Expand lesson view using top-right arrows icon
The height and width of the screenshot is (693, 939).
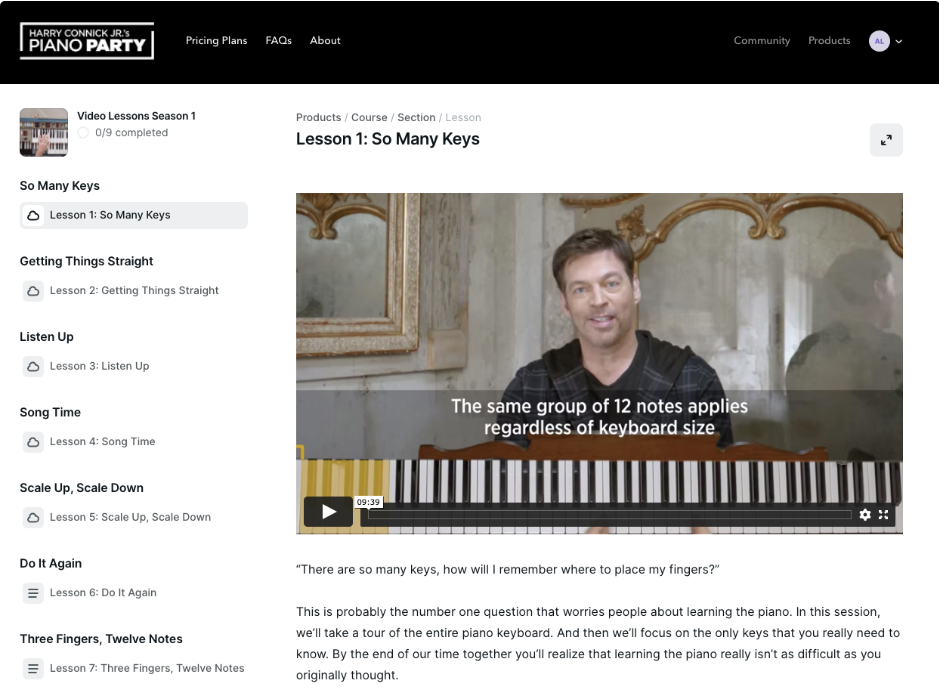(x=886, y=140)
